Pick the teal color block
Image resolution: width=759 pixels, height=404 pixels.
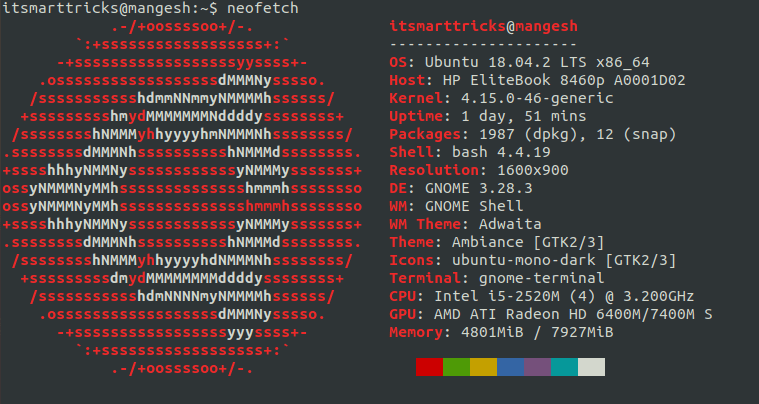click(564, 367)
